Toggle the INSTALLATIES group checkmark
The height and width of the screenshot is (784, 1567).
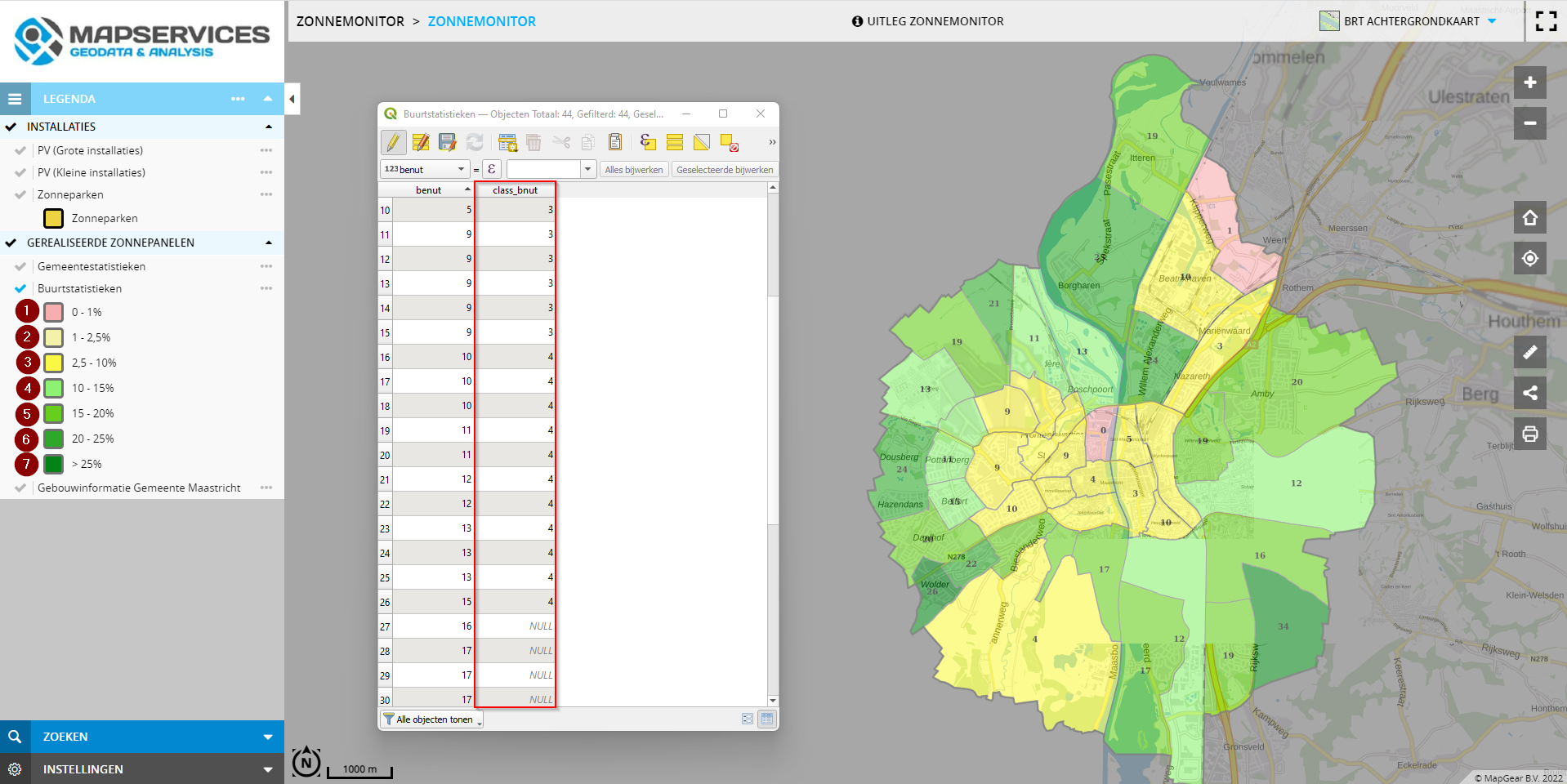tap(11, 127)
